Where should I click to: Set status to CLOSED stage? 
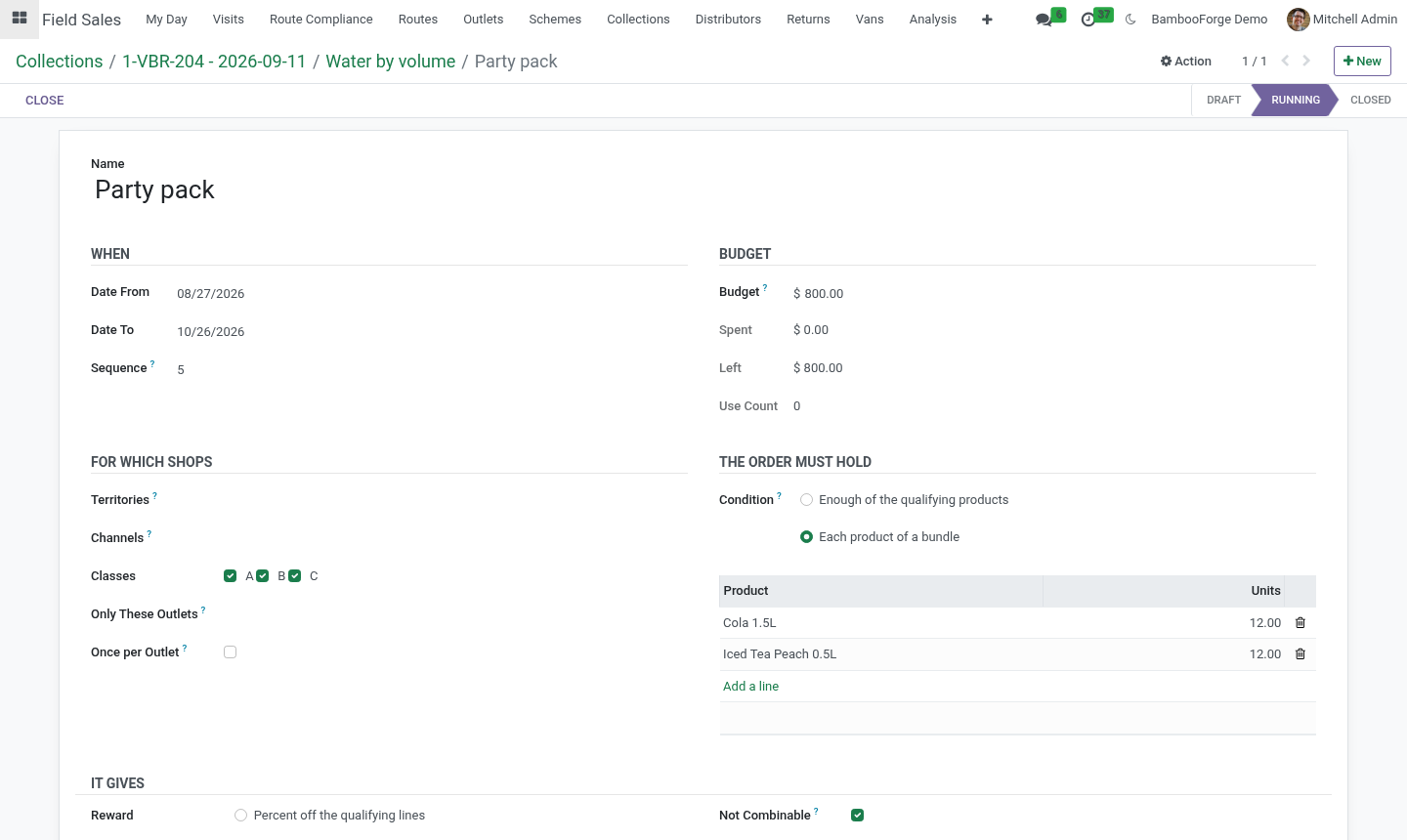1370,100
